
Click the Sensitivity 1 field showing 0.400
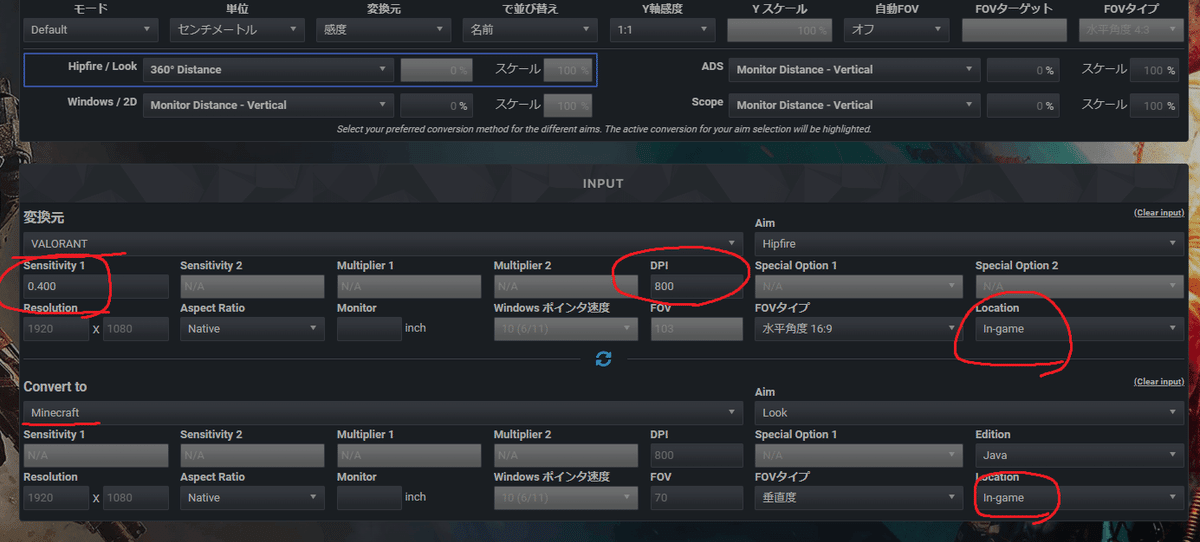click(x=96, y=286)
